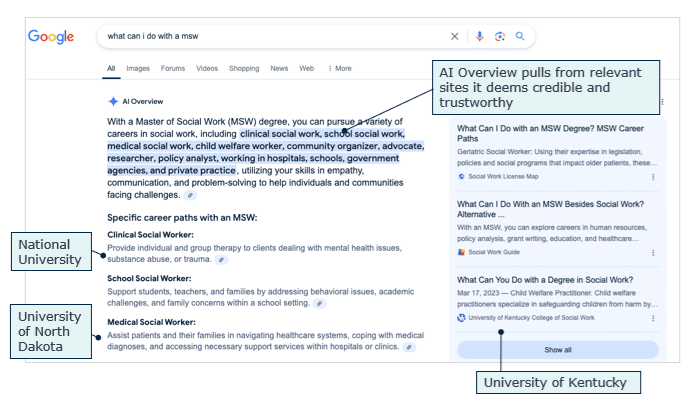Open 'What Can You Do with a Degree in Social Work?' link

click(x=544, y=279)
